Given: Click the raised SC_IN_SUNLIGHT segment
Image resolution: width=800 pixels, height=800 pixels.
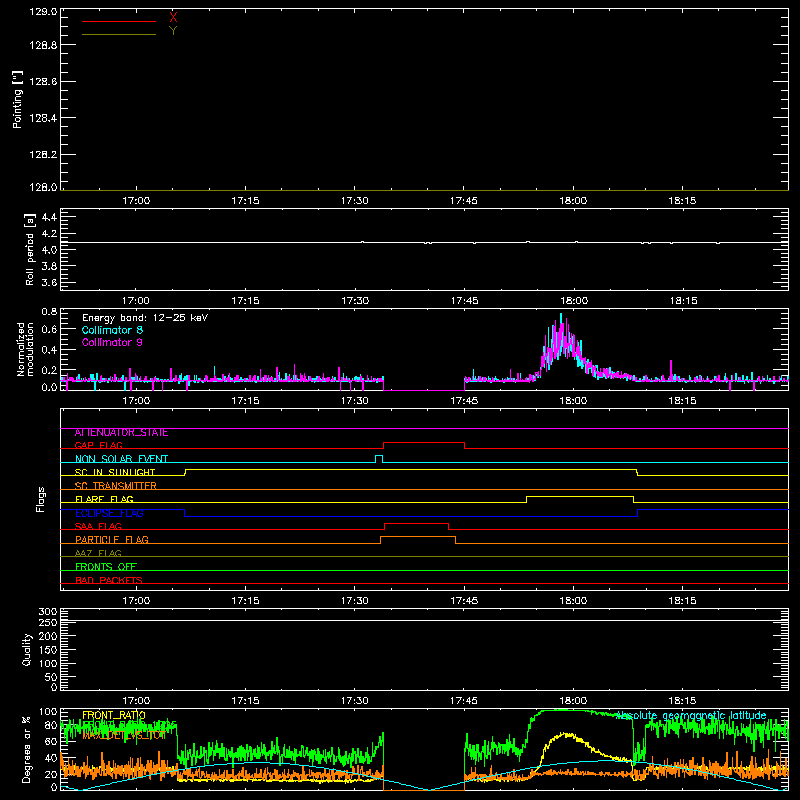Looking at the screenshot, I should click(x=411, y=469).
